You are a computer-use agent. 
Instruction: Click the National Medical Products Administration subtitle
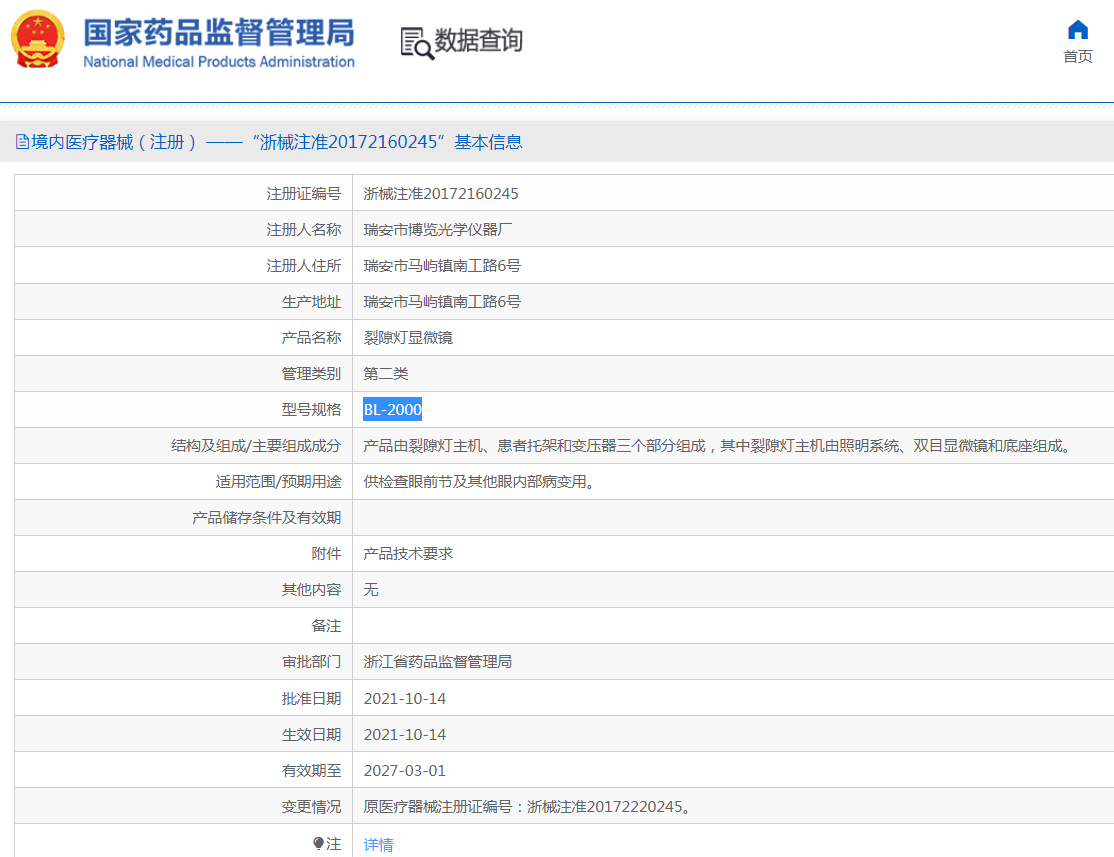point(219,62)
